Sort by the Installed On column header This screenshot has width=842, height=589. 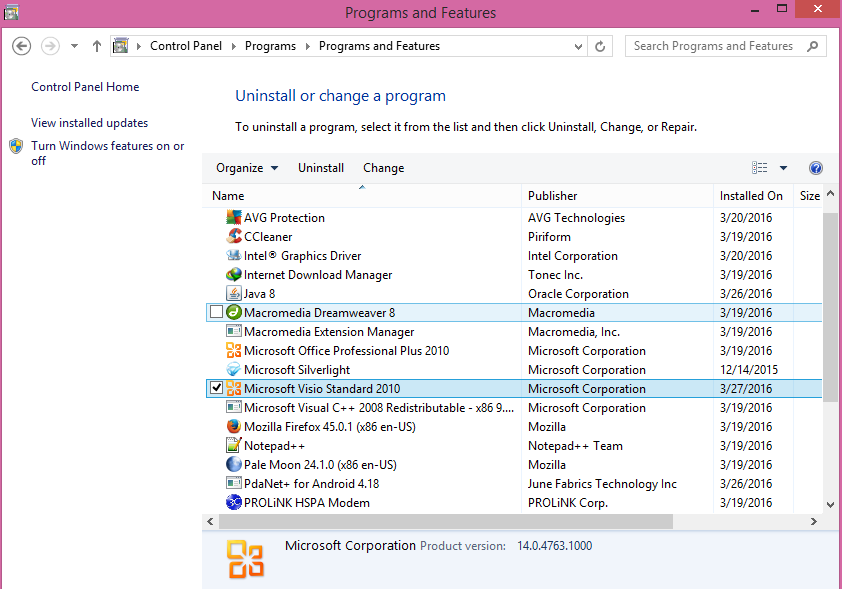point(753,196)
